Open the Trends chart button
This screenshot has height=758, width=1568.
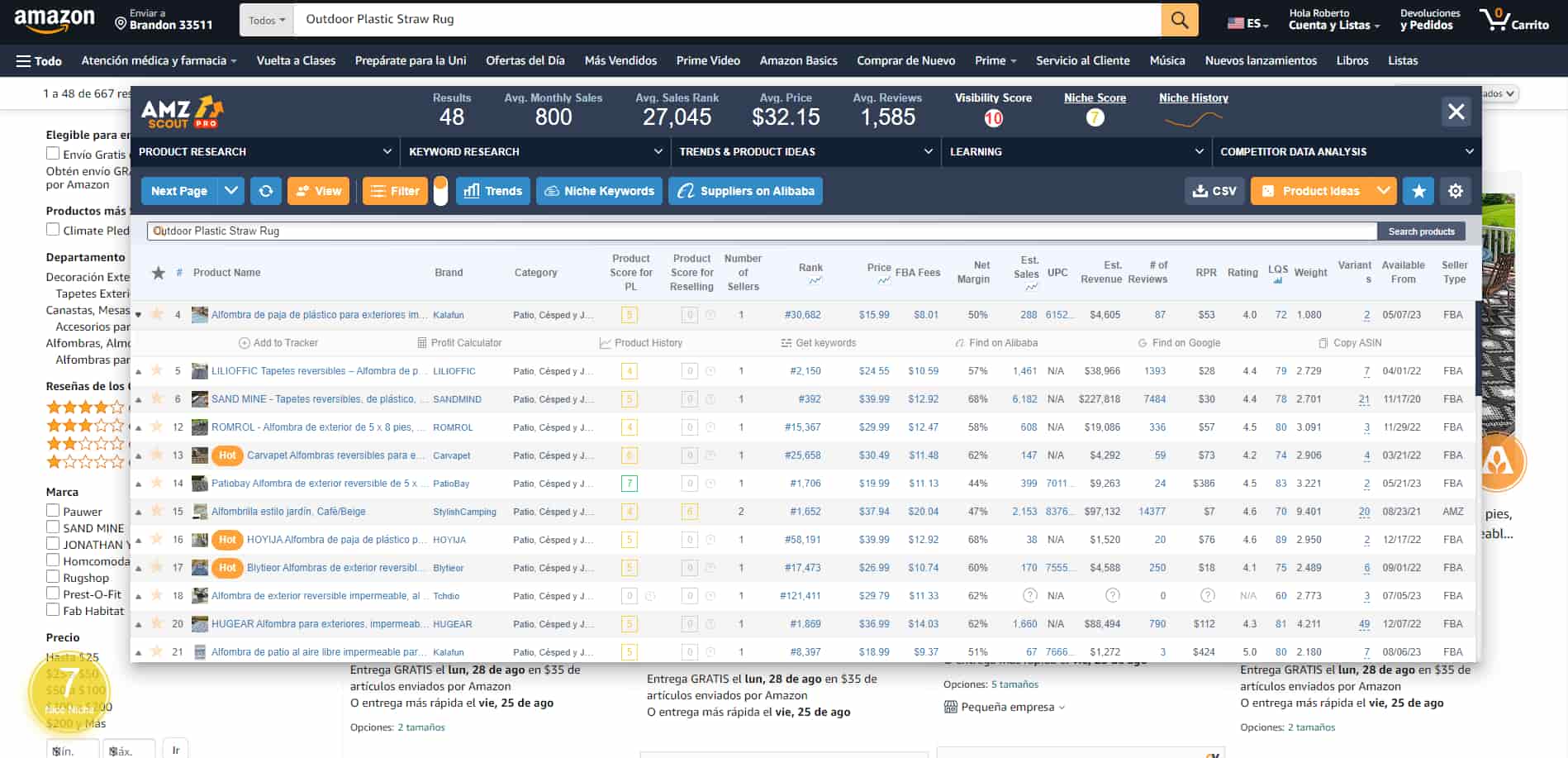(493, 191)
